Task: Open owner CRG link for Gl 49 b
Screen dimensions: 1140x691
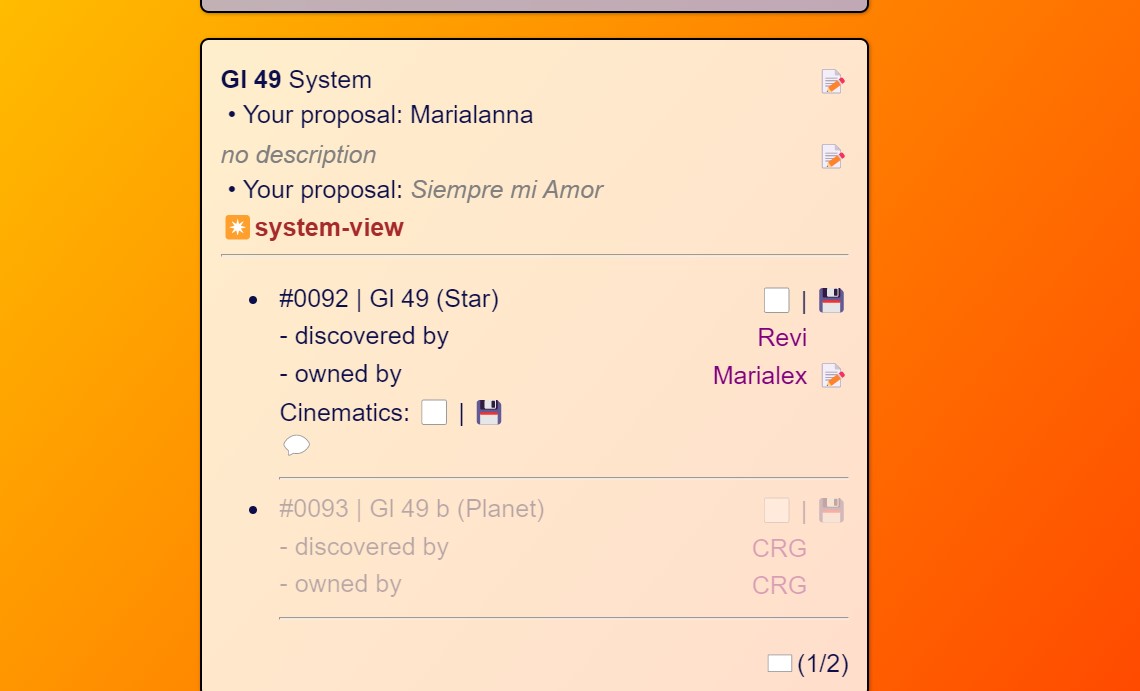Action: click(x=779, y=585)
